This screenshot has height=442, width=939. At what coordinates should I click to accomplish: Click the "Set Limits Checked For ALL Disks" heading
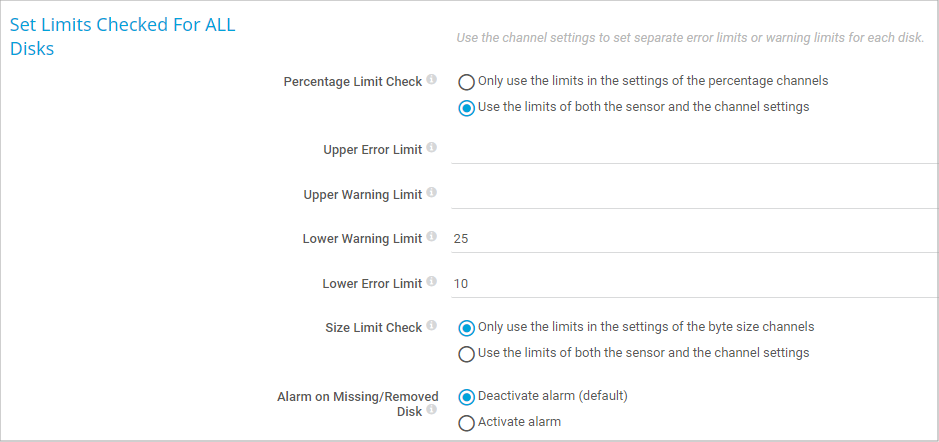(122, 36)
